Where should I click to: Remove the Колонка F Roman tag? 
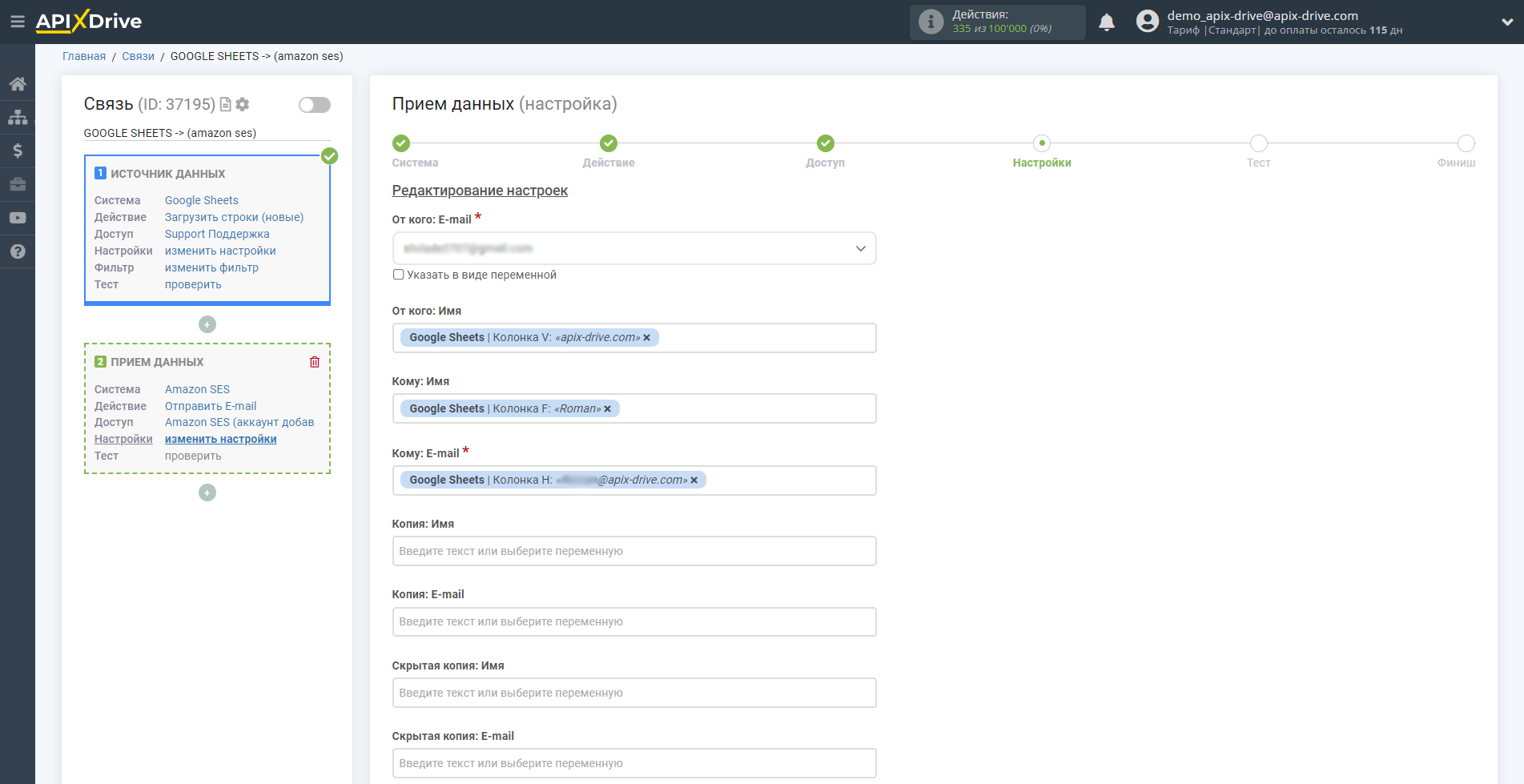[x=608, y=409]
